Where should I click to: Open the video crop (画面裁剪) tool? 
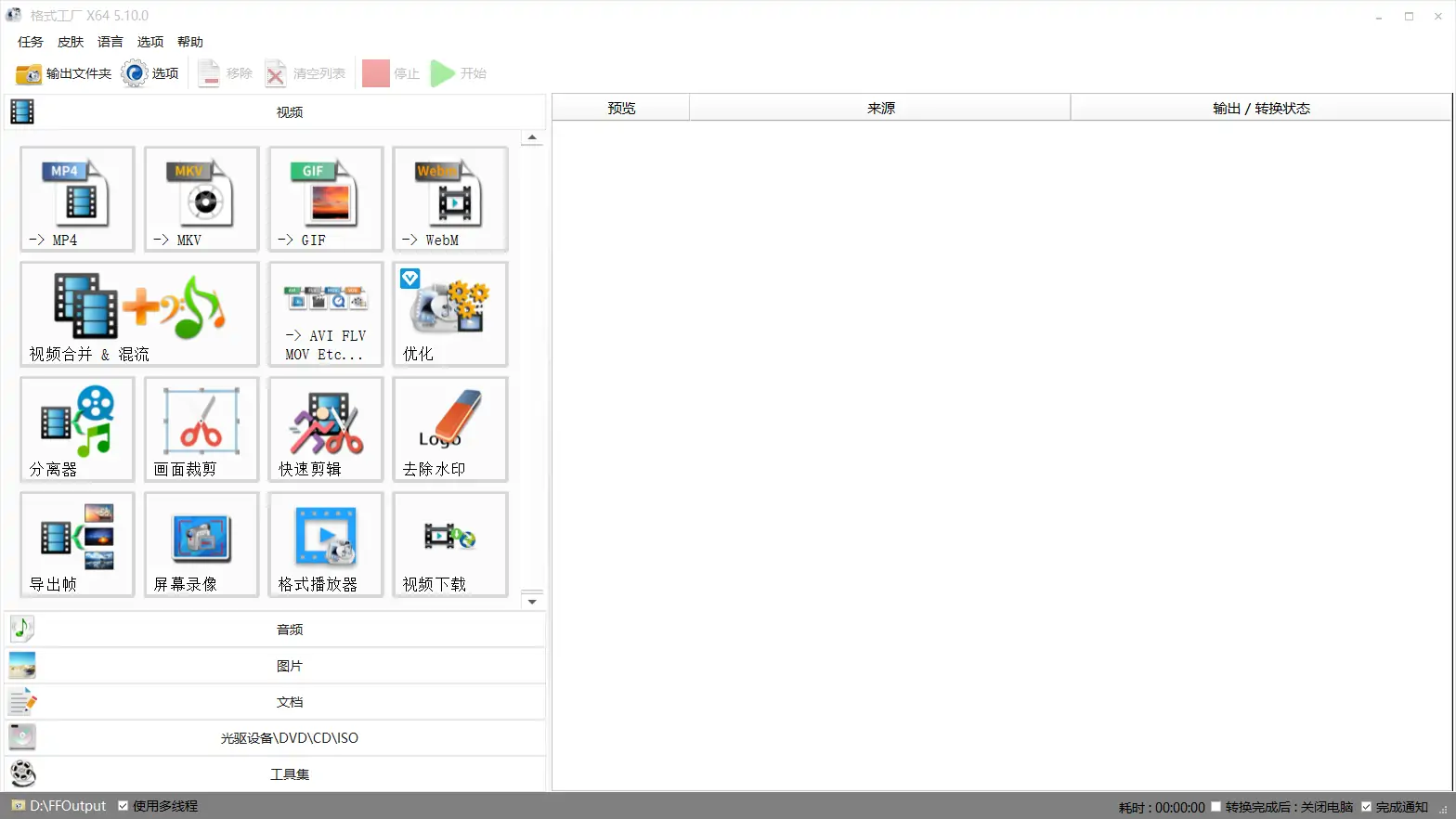pos(201,429)
